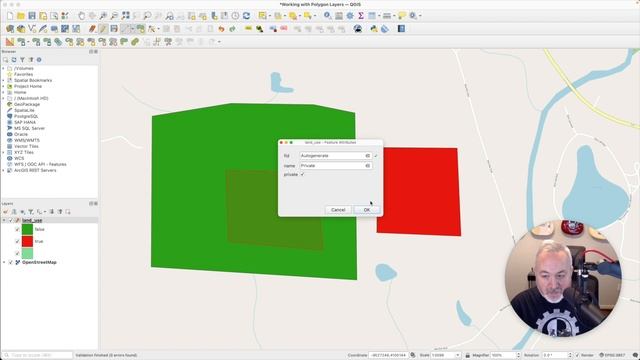
Task: Select Favorites in the Browser tree
Action: (x=24, y=75)
